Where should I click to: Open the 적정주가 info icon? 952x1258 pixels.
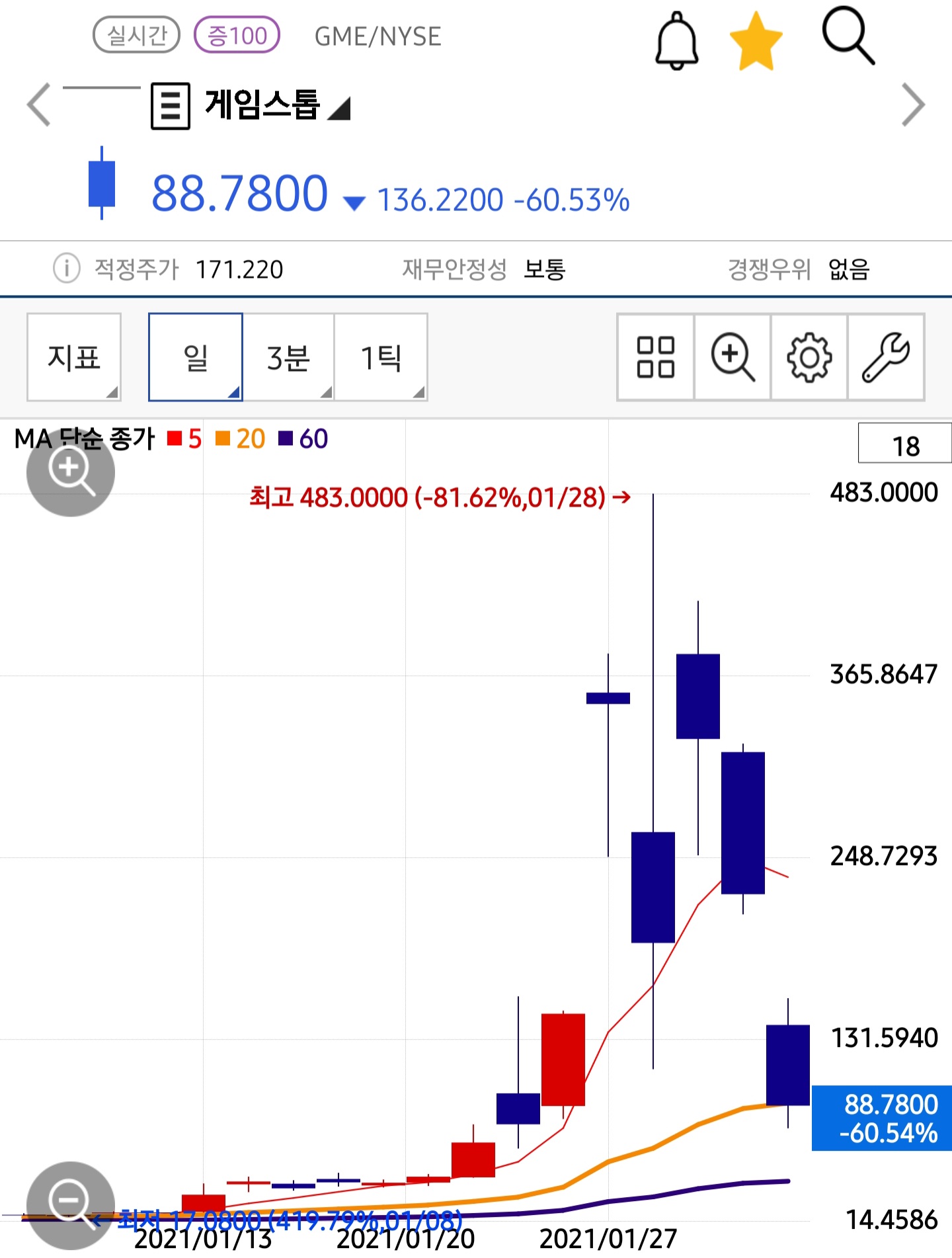[x=66, y=269]
